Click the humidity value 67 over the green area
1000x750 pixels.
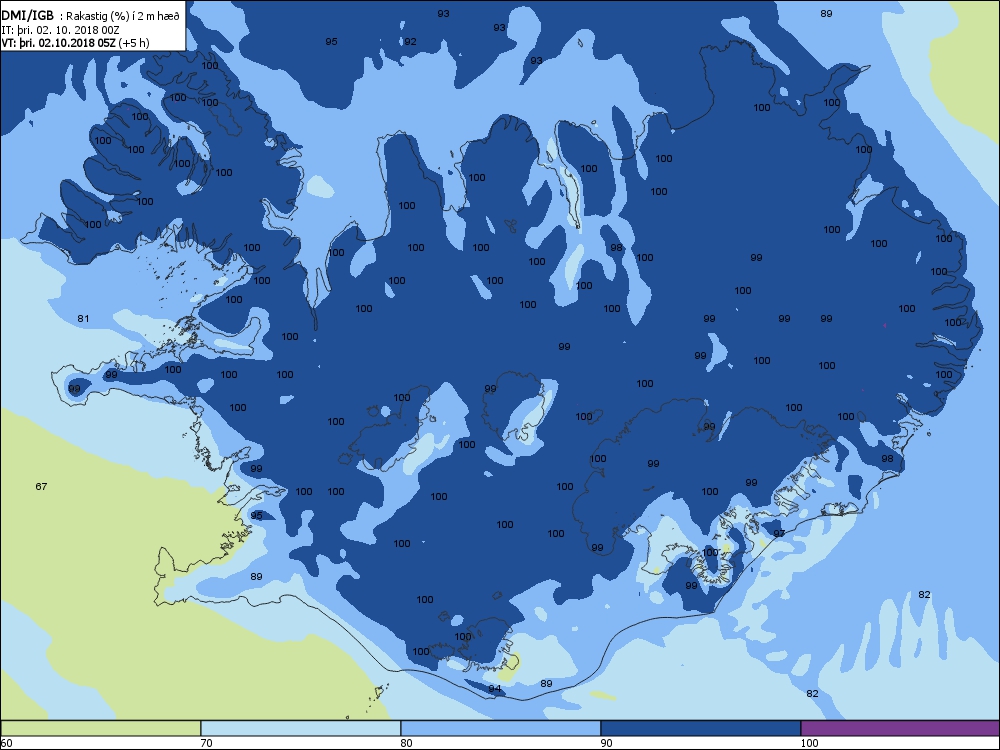point(41,487)
